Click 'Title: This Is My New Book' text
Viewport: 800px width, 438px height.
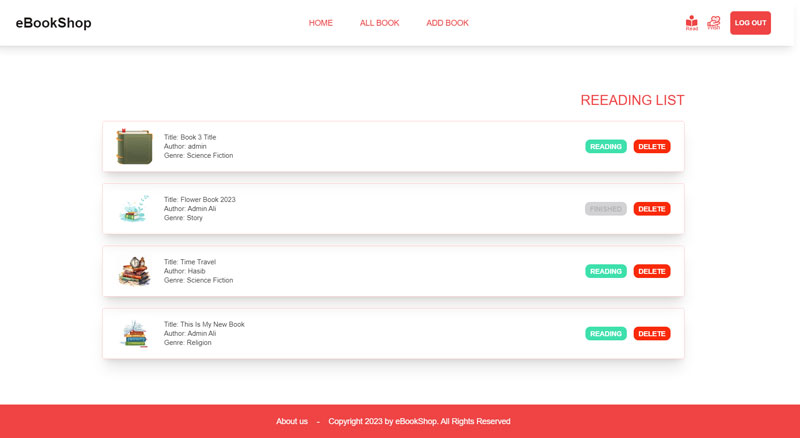click(204, 324)
